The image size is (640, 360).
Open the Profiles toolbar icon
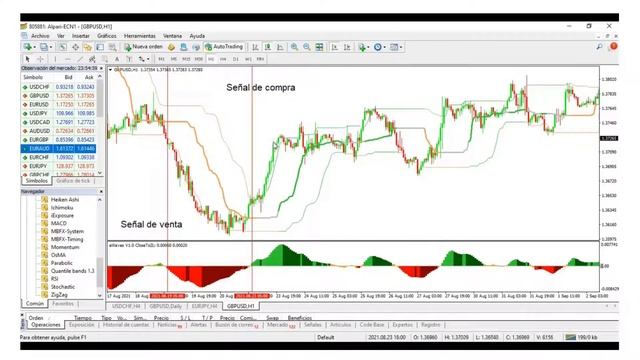43,47
